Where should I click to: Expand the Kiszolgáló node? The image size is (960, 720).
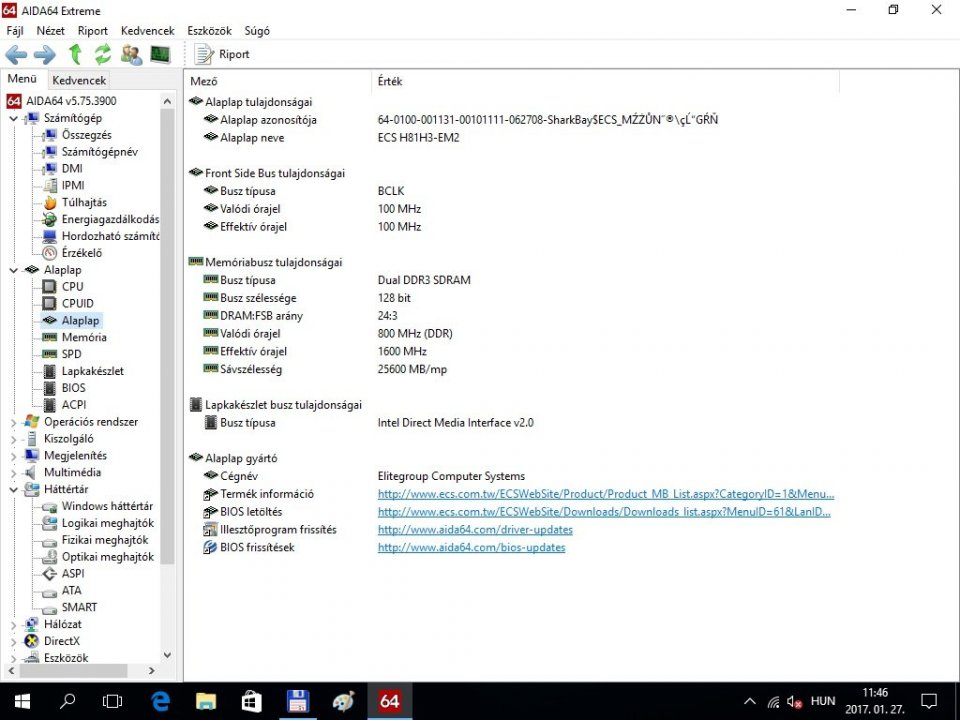click(x=13, y=439)
